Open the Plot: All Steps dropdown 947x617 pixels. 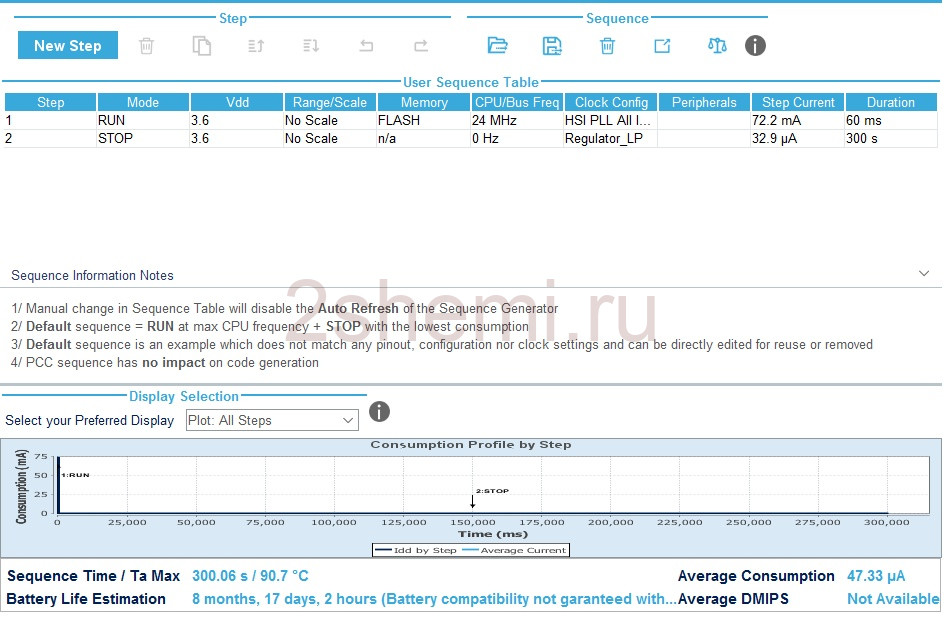coord(272,420)
